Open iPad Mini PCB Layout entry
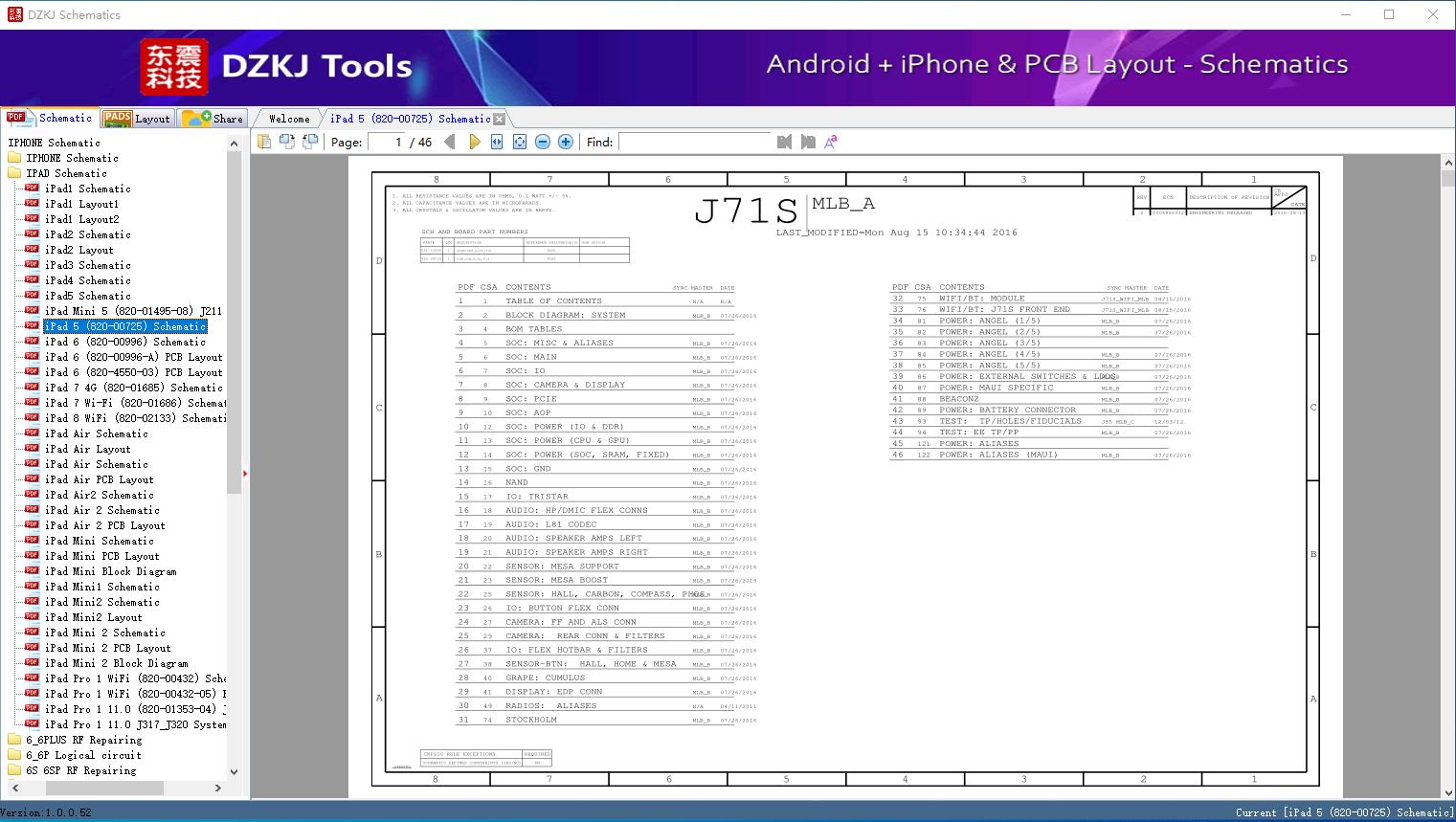 [102, 556]
